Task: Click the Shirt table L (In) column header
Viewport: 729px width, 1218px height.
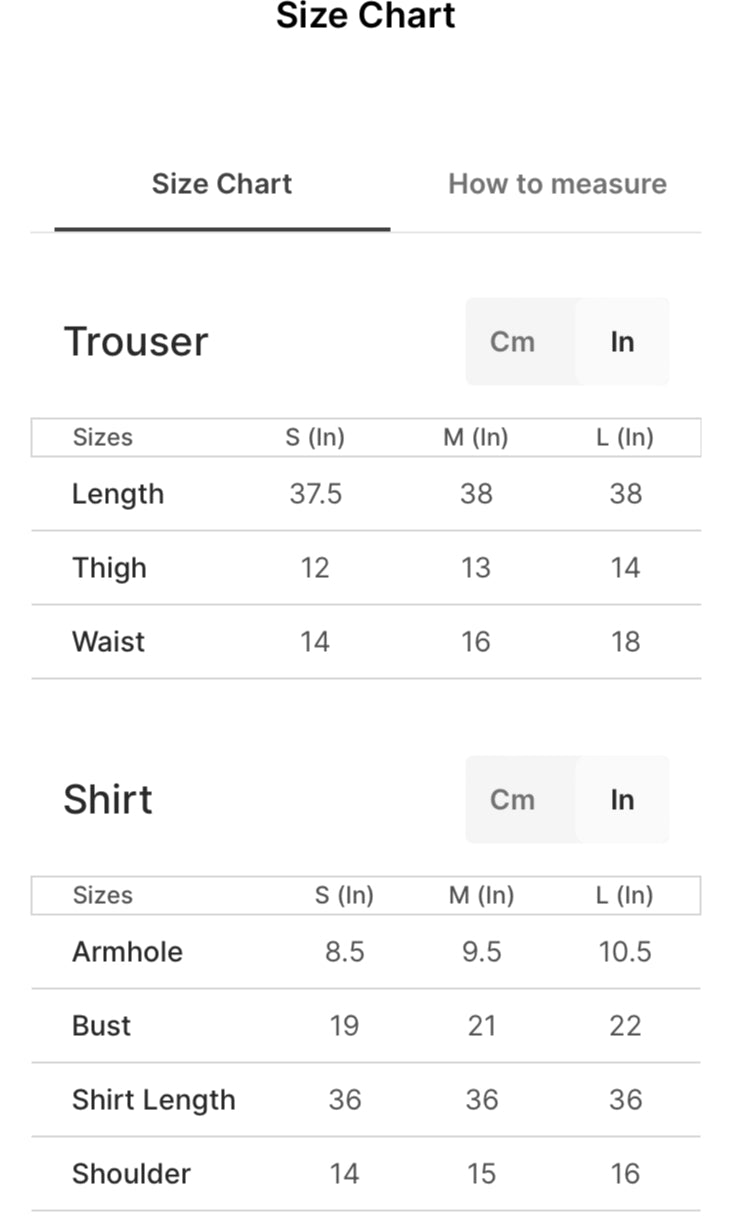Action: (x=625, y=895)
